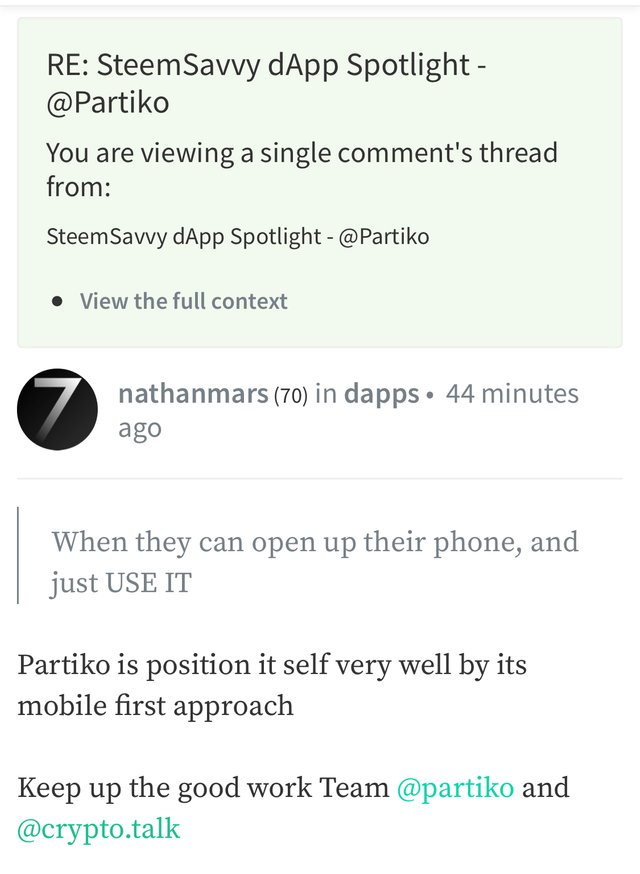Open nathanmars profile via the 7 avatar
Image resolution: width=640 pixels, height=874 pixels.
[57, 409]
